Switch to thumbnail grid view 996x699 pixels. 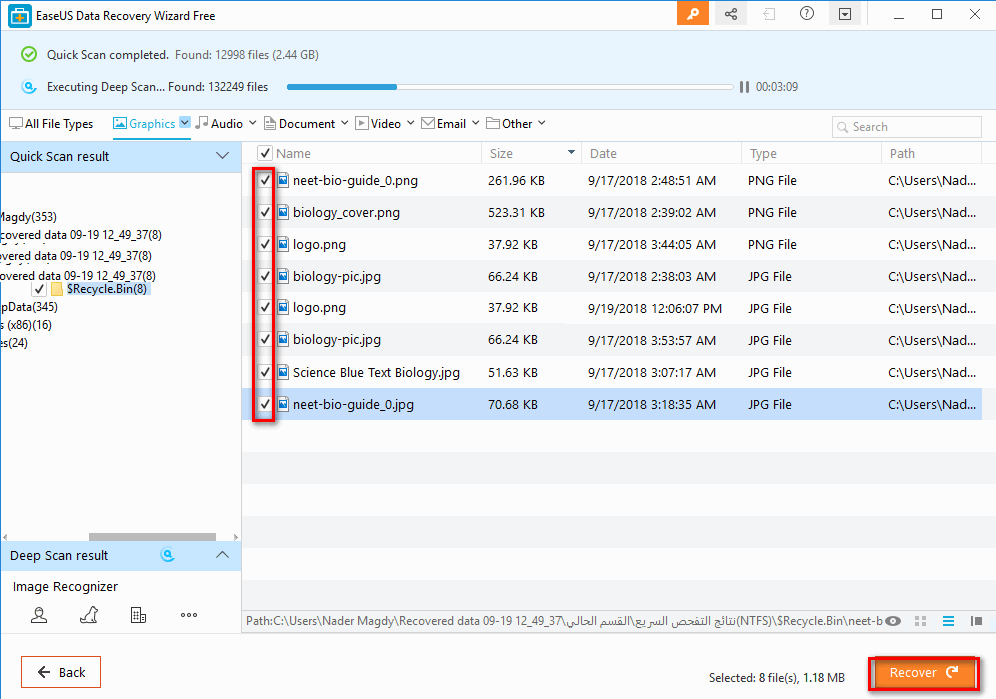[x=920, y=621]
